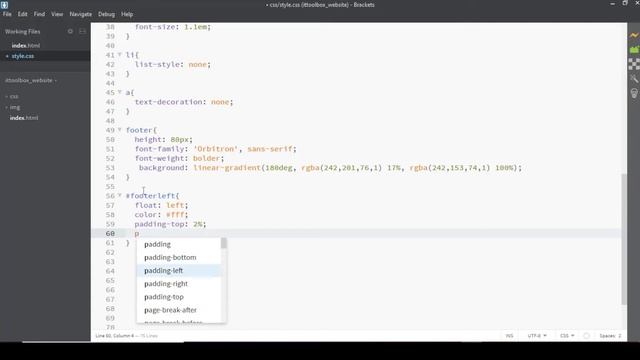The image size is (640, 360).
Task: Click the editor vertical scrollbar thumb
Action: click(624, 239)
